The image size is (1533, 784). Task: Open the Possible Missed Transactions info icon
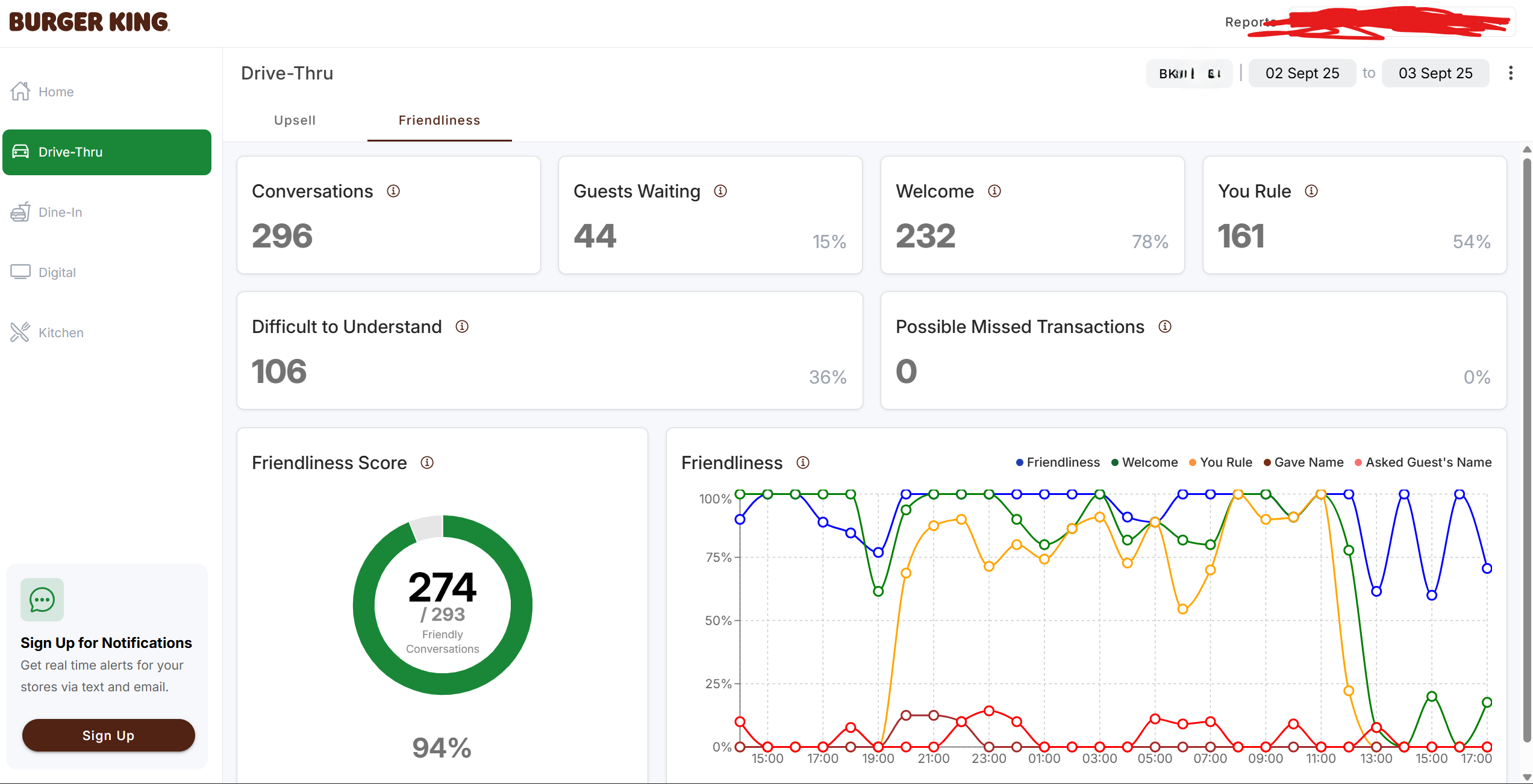(x=1165, y=326)
